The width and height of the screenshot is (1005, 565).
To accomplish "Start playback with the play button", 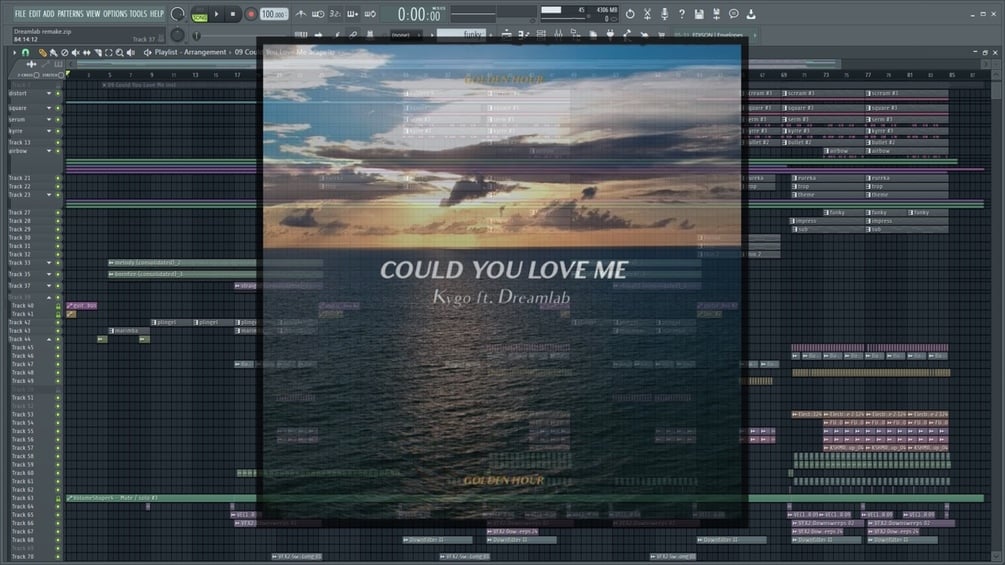I will [217, 13].
